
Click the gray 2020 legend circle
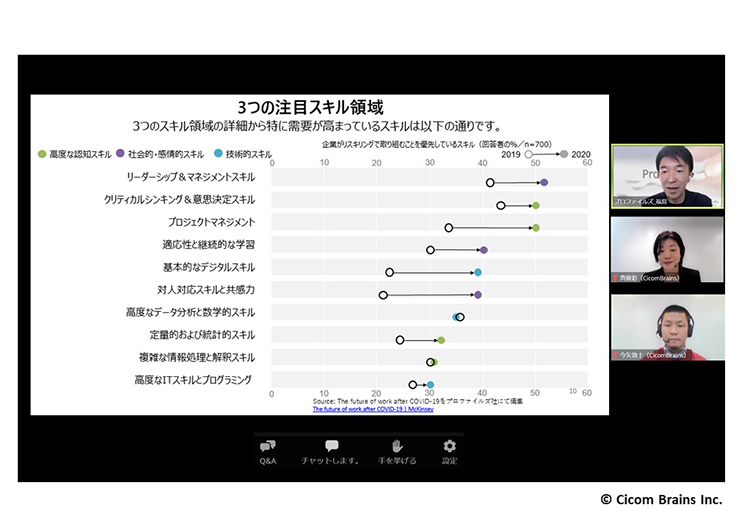[x=564, y=155]
